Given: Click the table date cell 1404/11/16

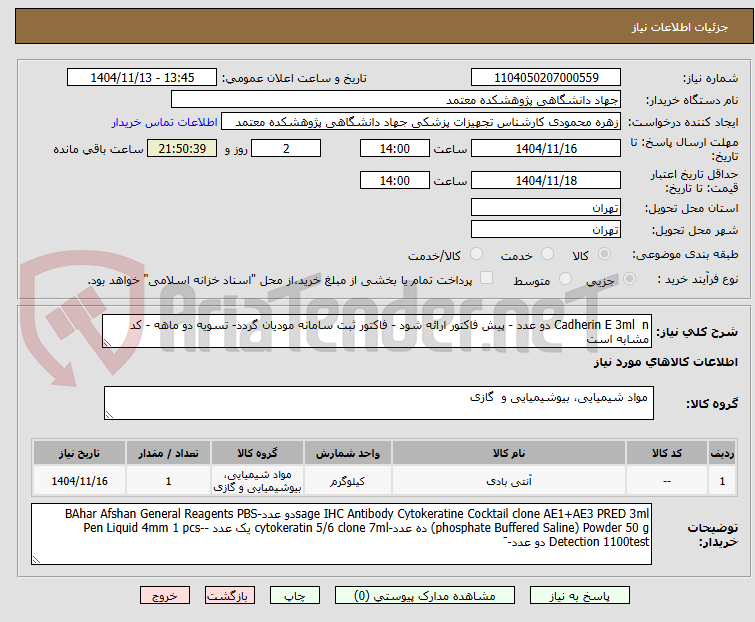Looking at the screenshot, I should pos(79,481).
